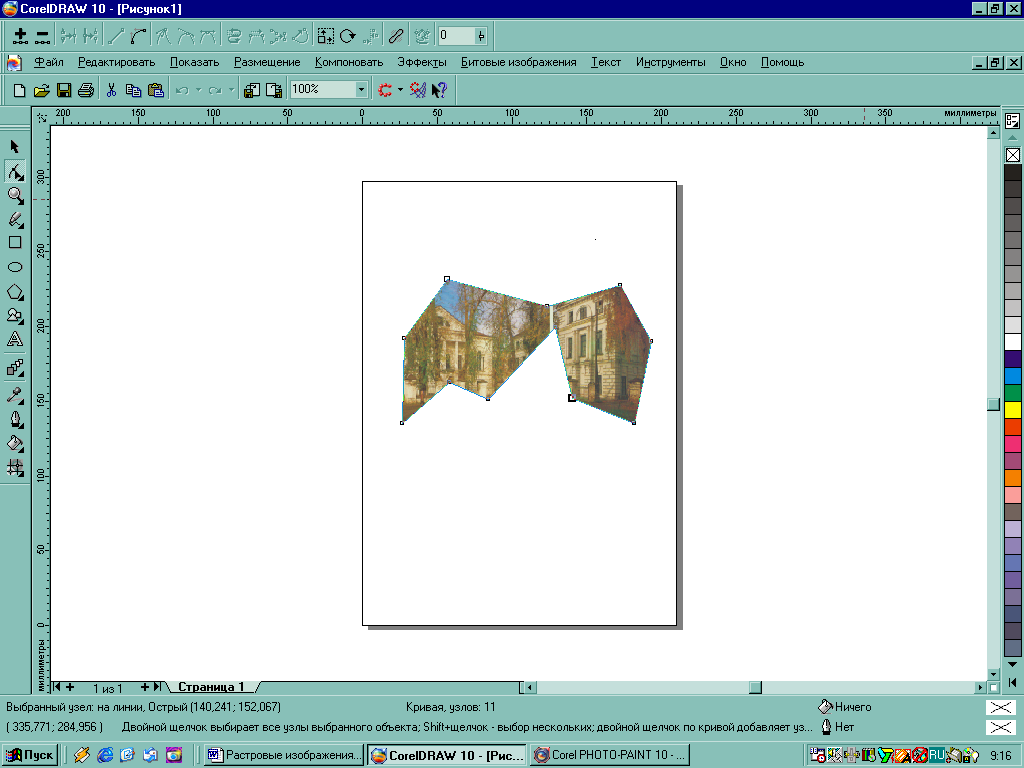The height and width of the screenshot is (768, 1024).
Task: Open curve smoothness slider button
Action: (x=481, y=35)
